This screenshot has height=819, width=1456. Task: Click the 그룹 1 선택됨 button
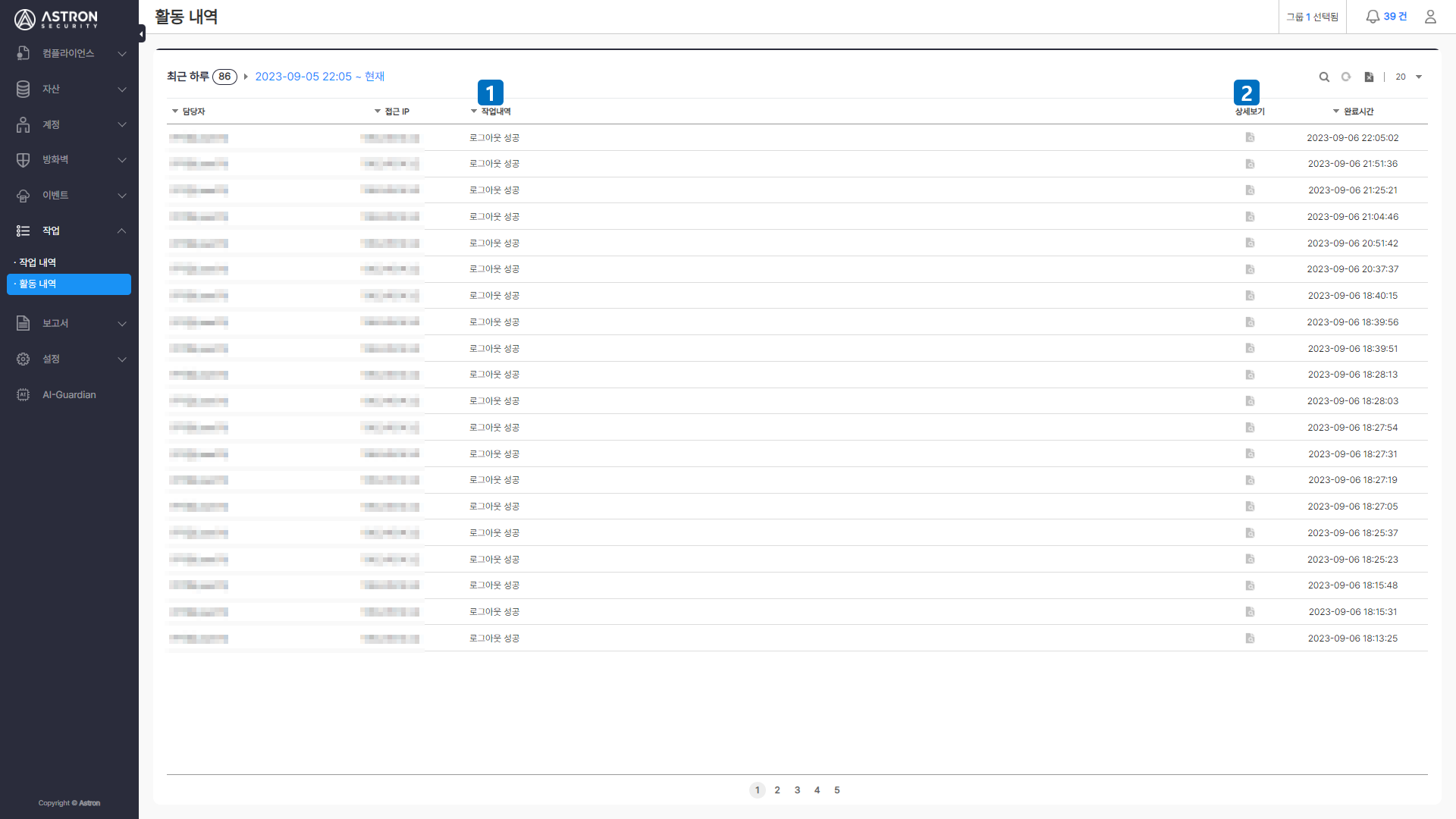1312,17
